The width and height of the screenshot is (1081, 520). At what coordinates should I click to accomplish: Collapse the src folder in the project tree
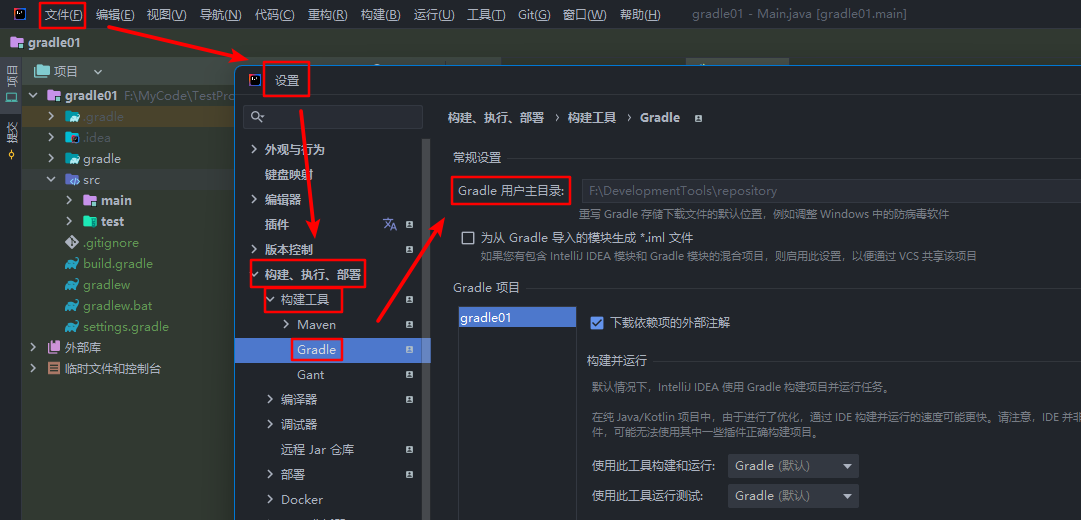(x=51, y=179)
